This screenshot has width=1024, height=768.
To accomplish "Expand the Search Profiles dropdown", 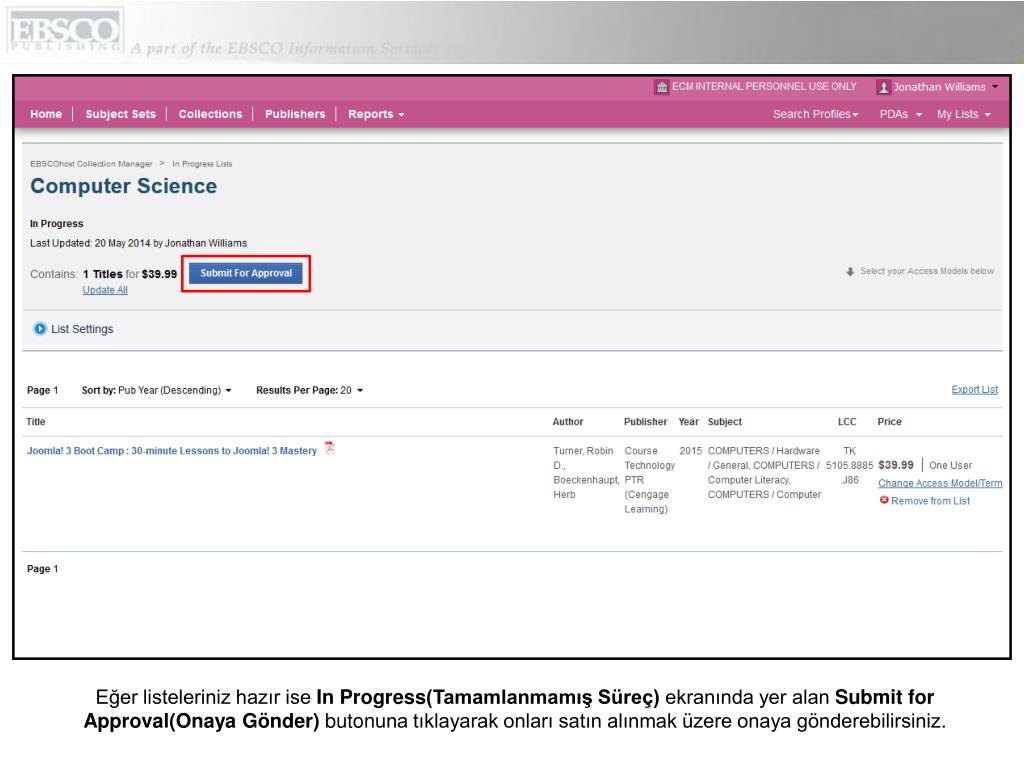I will point(816,114).
